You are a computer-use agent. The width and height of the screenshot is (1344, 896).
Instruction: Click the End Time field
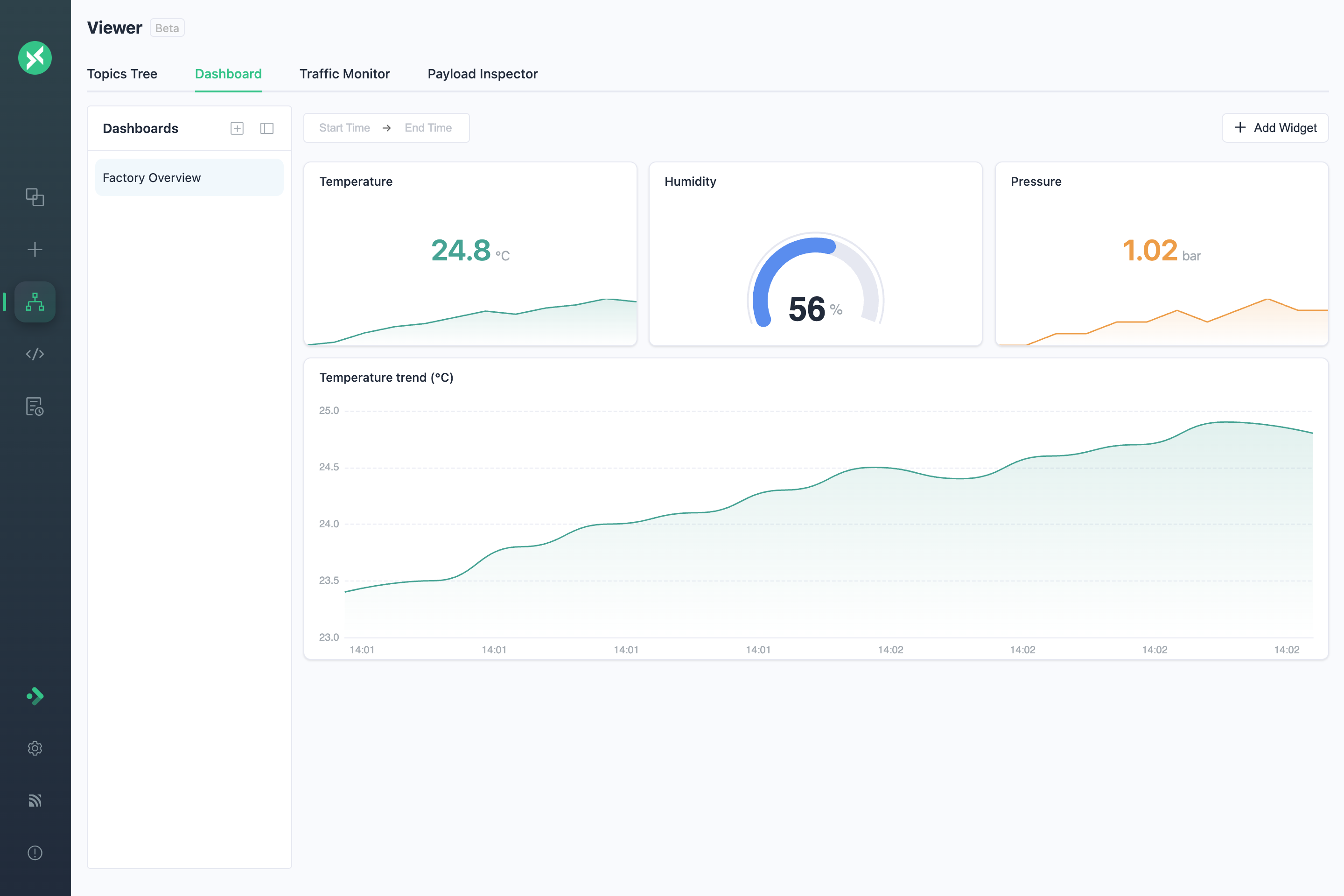(x=428, y=128)
